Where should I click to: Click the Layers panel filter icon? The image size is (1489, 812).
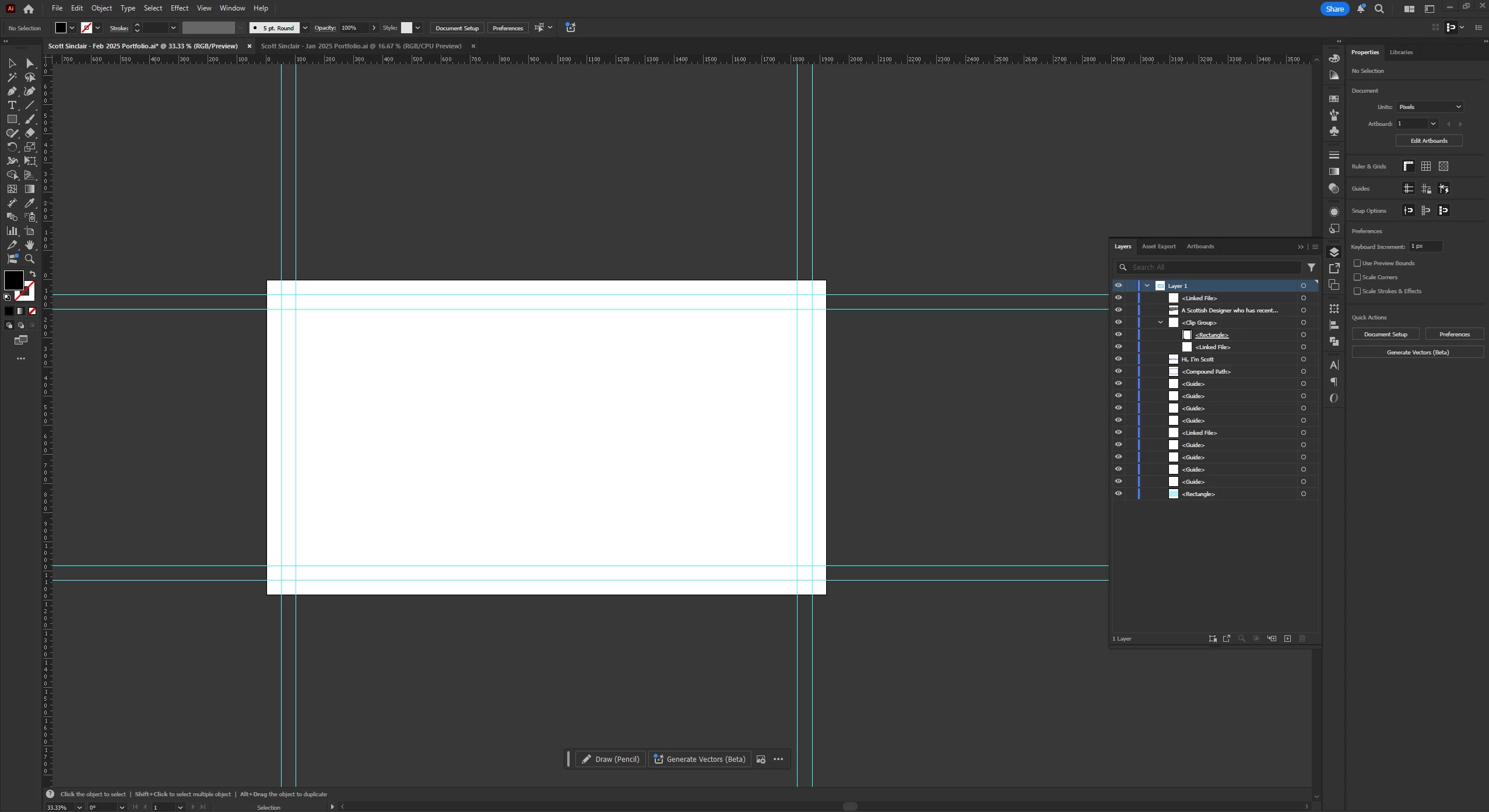[1311, 268]
